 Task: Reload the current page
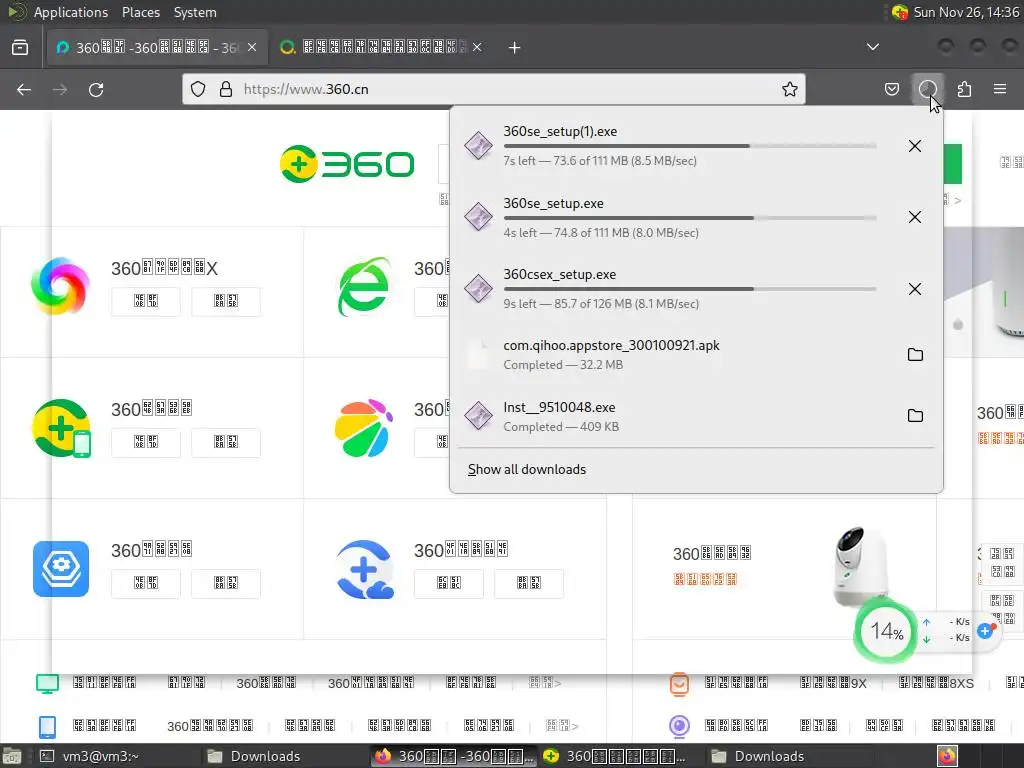click(x=96, y=89)
